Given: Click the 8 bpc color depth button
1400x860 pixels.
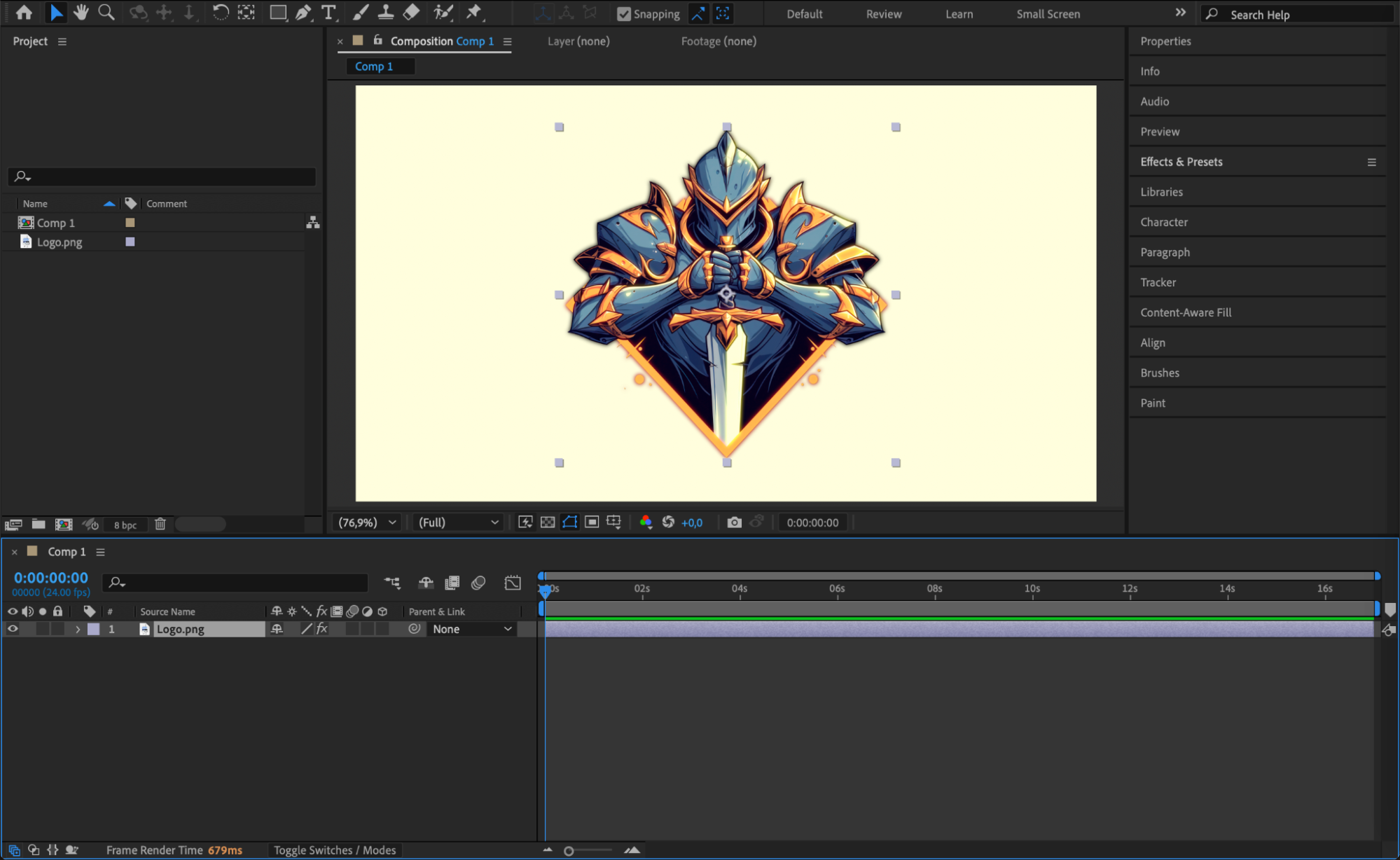Looking at the screenshot, I should 125,525.
